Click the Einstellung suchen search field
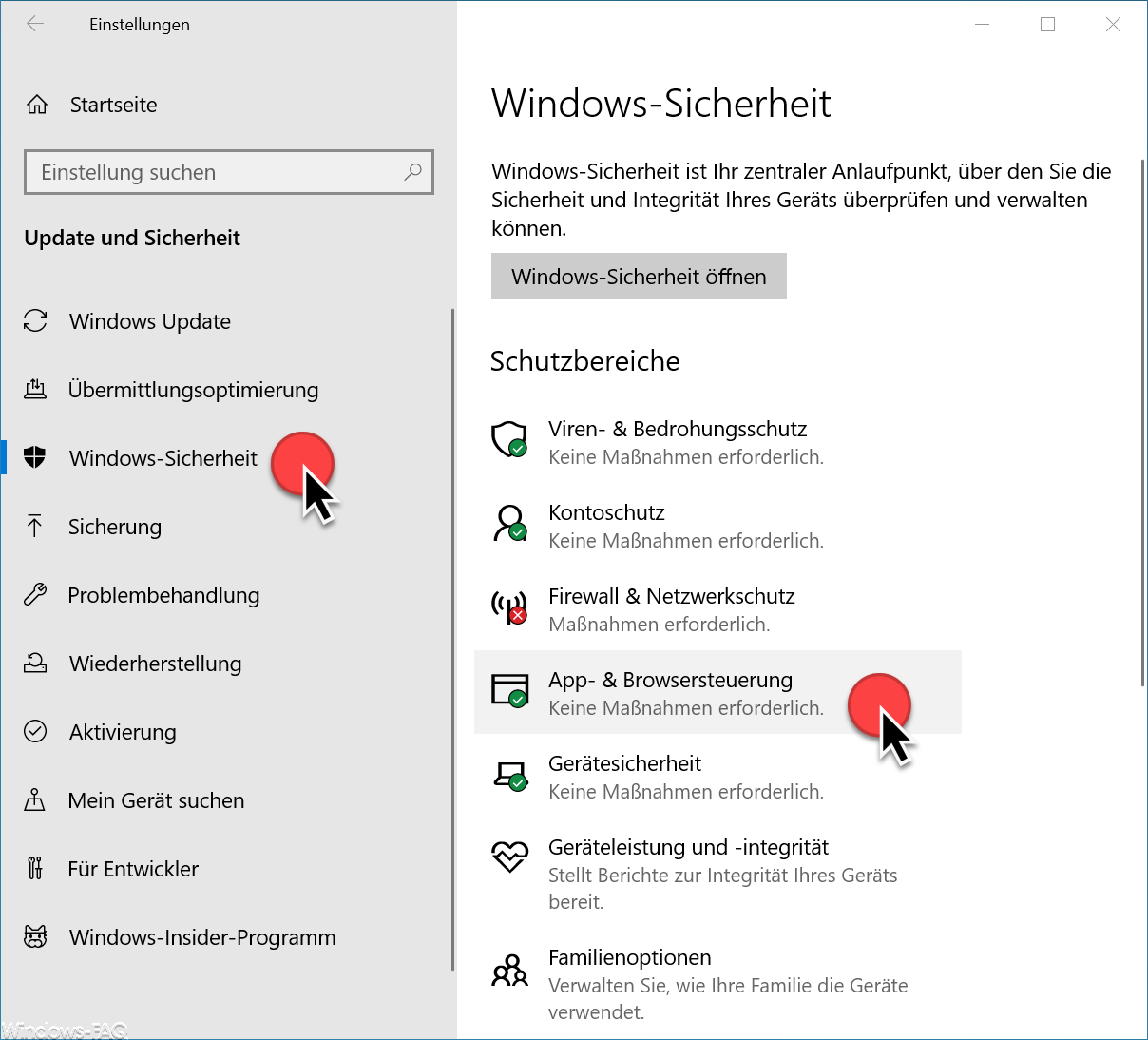This screenshot has height=1040, width=1148. (229, 172)
